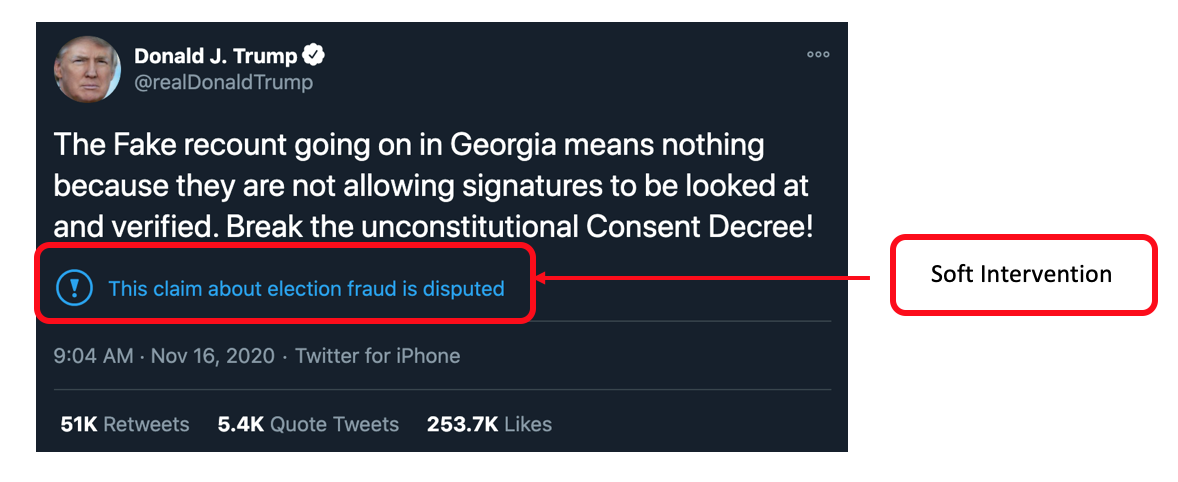Click the red arrow connector line
The image size is (1178, 482).
coord(702,279)
